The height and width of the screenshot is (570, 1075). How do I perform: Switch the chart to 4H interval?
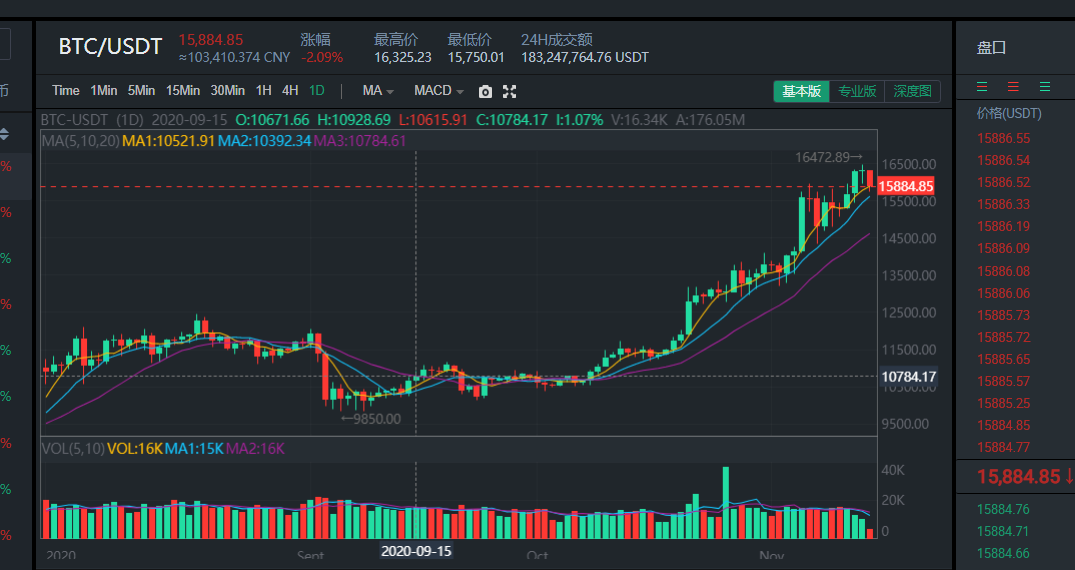click(290, 91)
